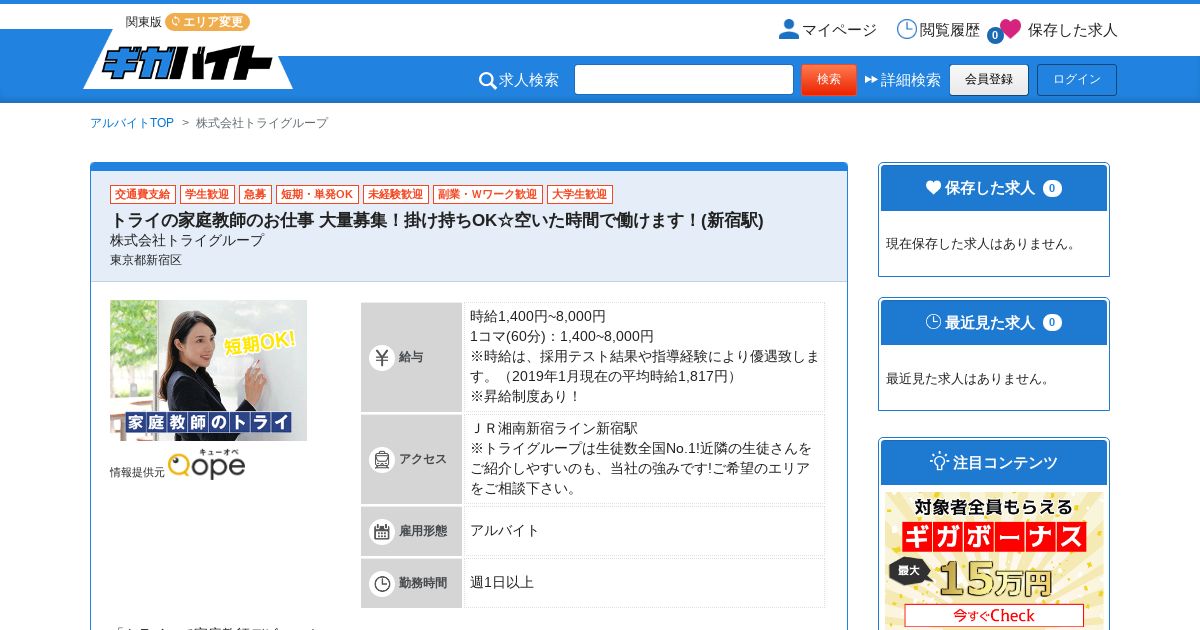1200x630 pixels.
Task: Click the train アクセス icon
Action: [x=382, y=459]
